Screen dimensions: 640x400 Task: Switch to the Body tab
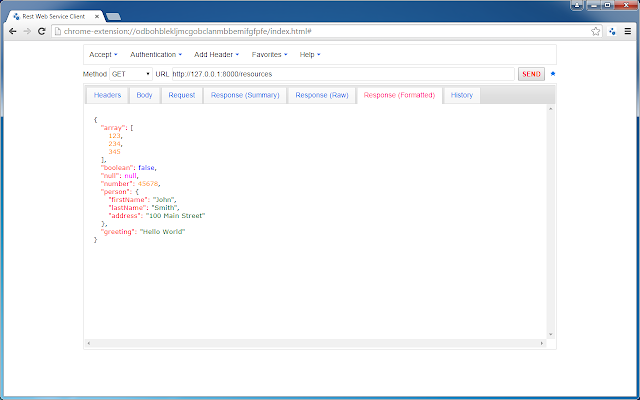tap(144, 95)
